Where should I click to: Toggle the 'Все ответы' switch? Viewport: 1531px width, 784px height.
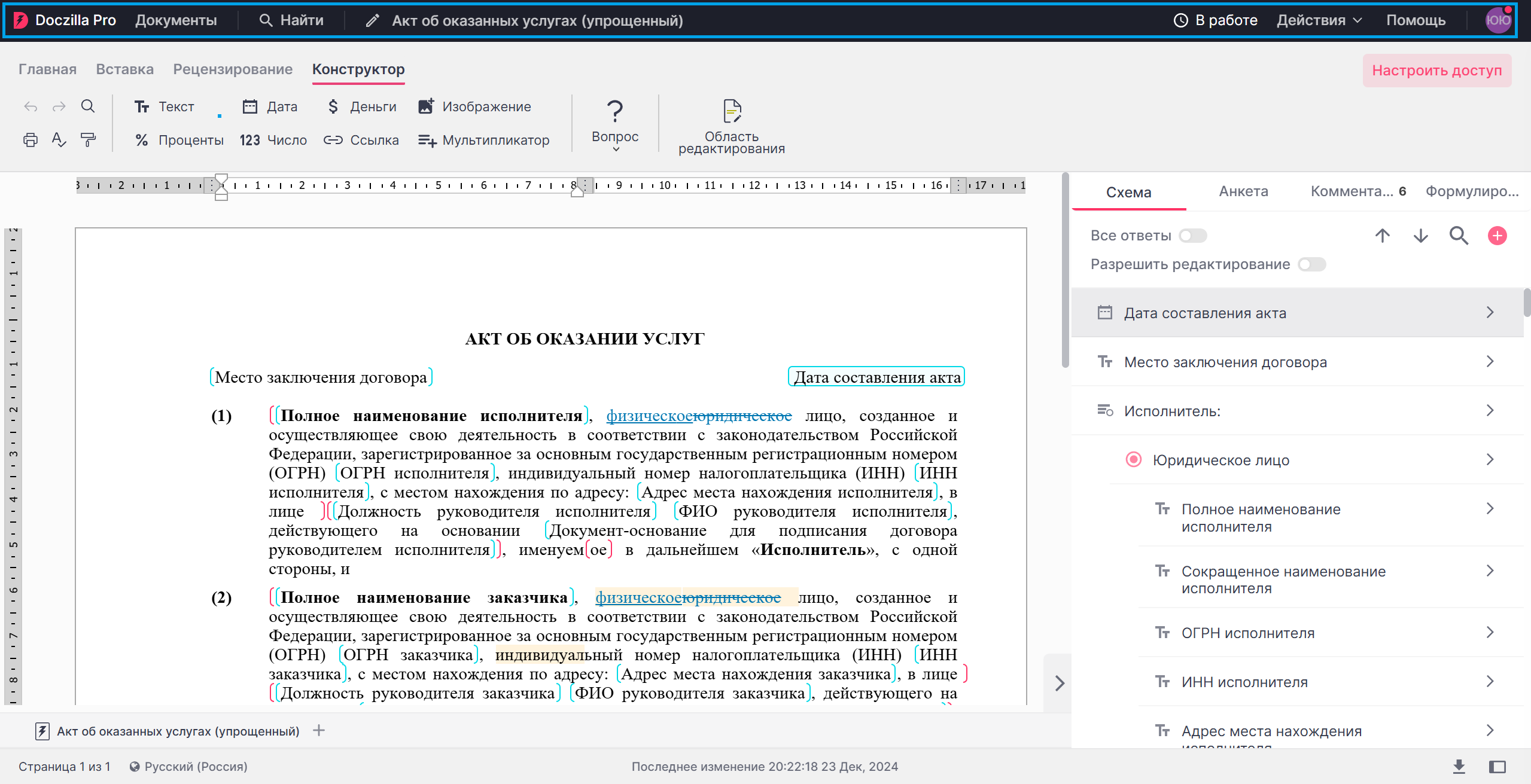tap(1192, 236)
